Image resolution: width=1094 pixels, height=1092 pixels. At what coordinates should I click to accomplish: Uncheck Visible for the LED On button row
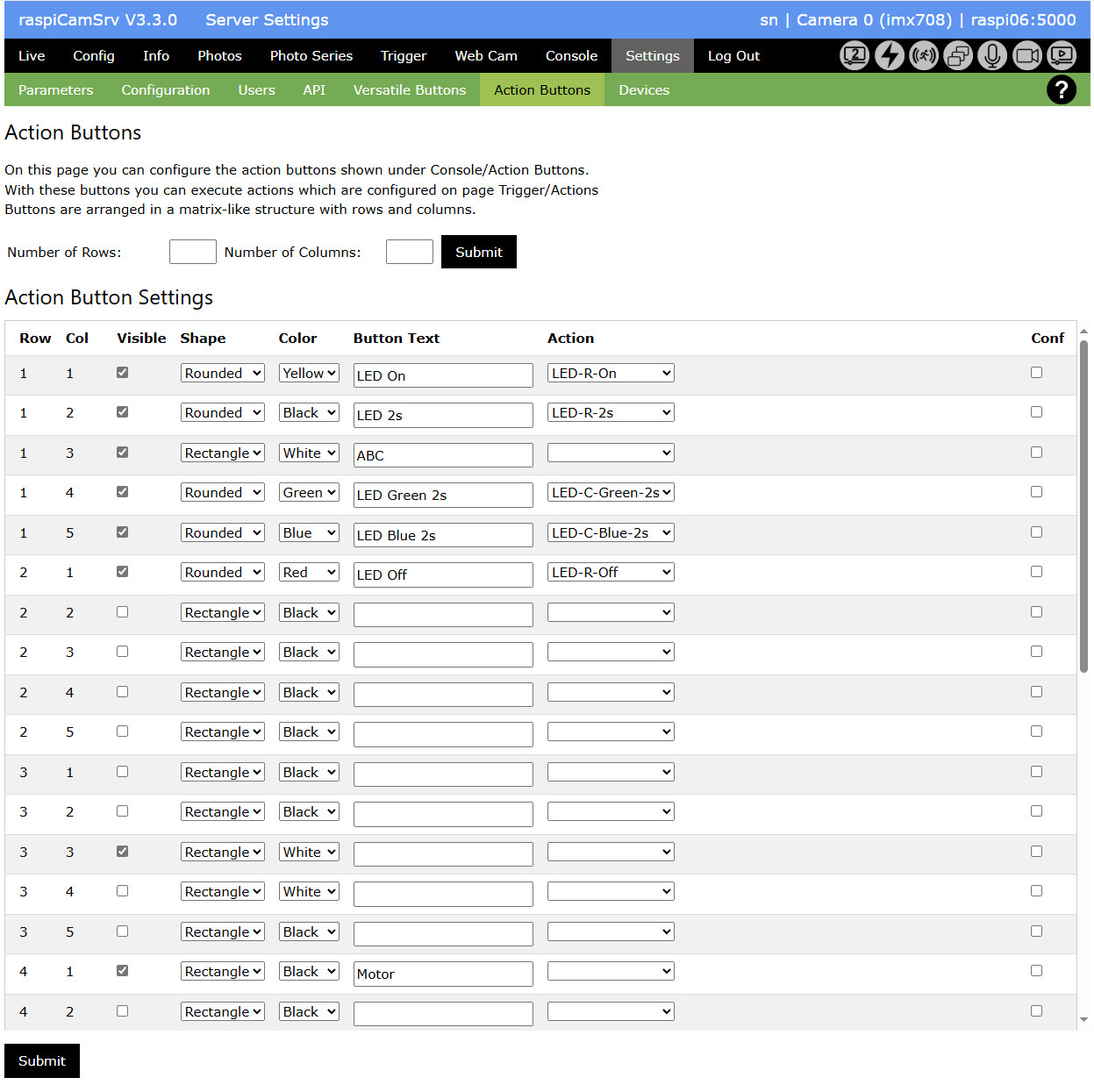tap(123, 373)
